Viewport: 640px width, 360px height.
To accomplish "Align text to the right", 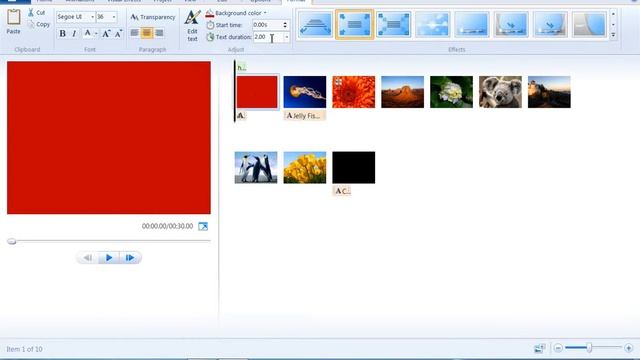I will click(x=159, y=33).
